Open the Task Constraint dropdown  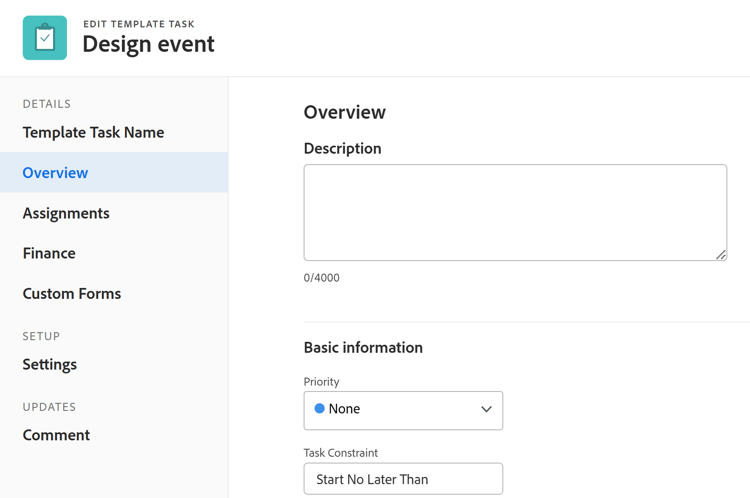click(403, 479)
